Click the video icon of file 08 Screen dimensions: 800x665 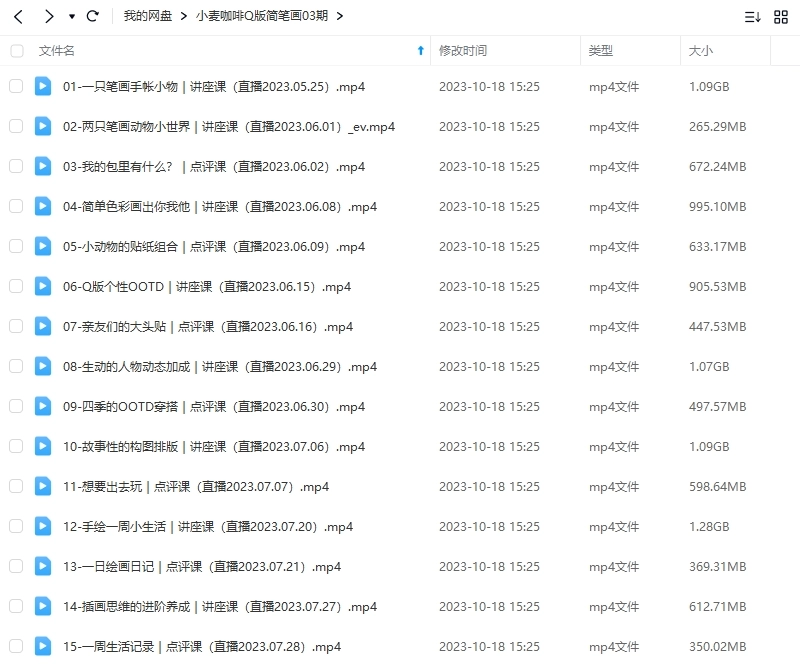[x=42, y=366]
